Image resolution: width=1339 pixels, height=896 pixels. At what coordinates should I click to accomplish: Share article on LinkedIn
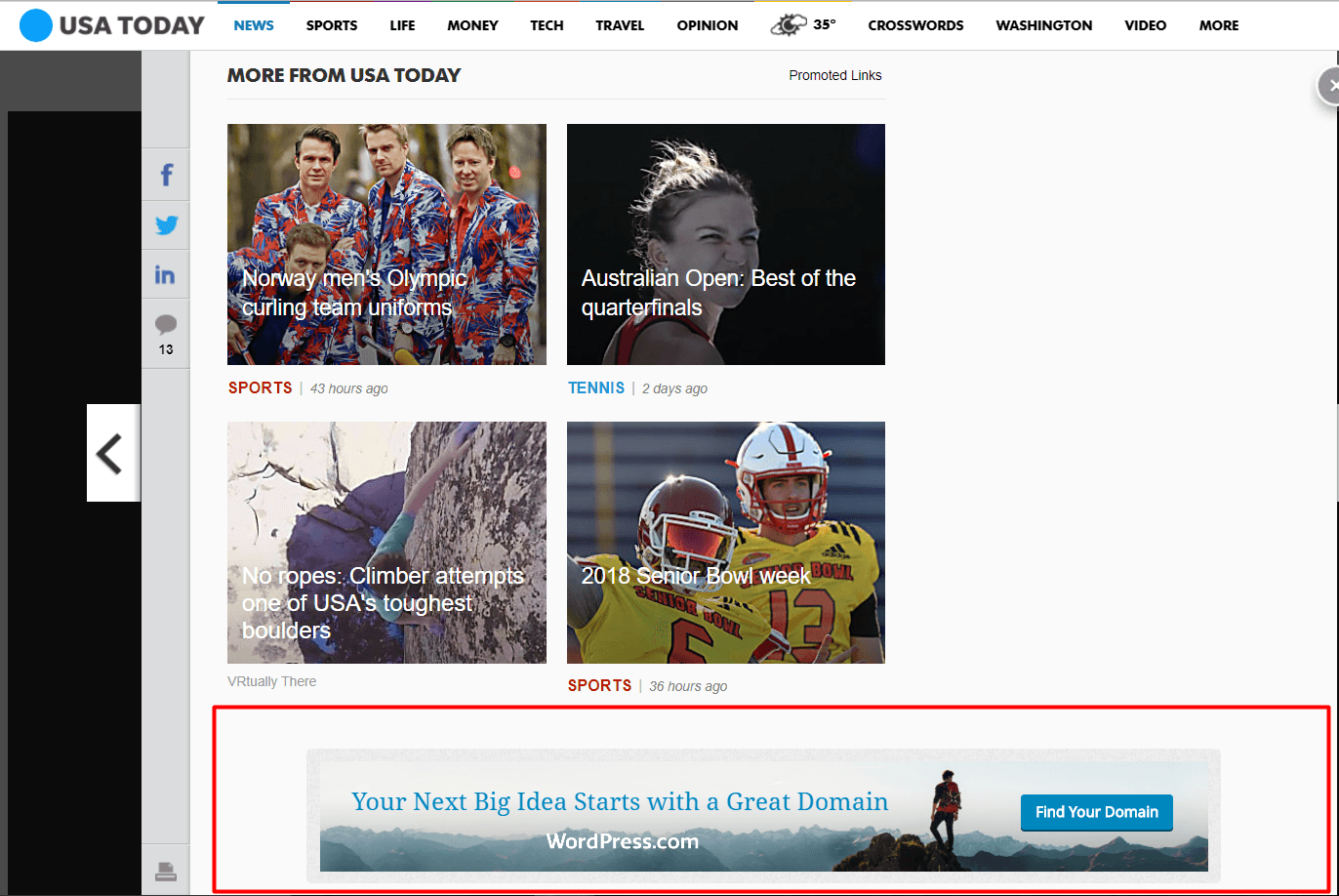point(166,275)
